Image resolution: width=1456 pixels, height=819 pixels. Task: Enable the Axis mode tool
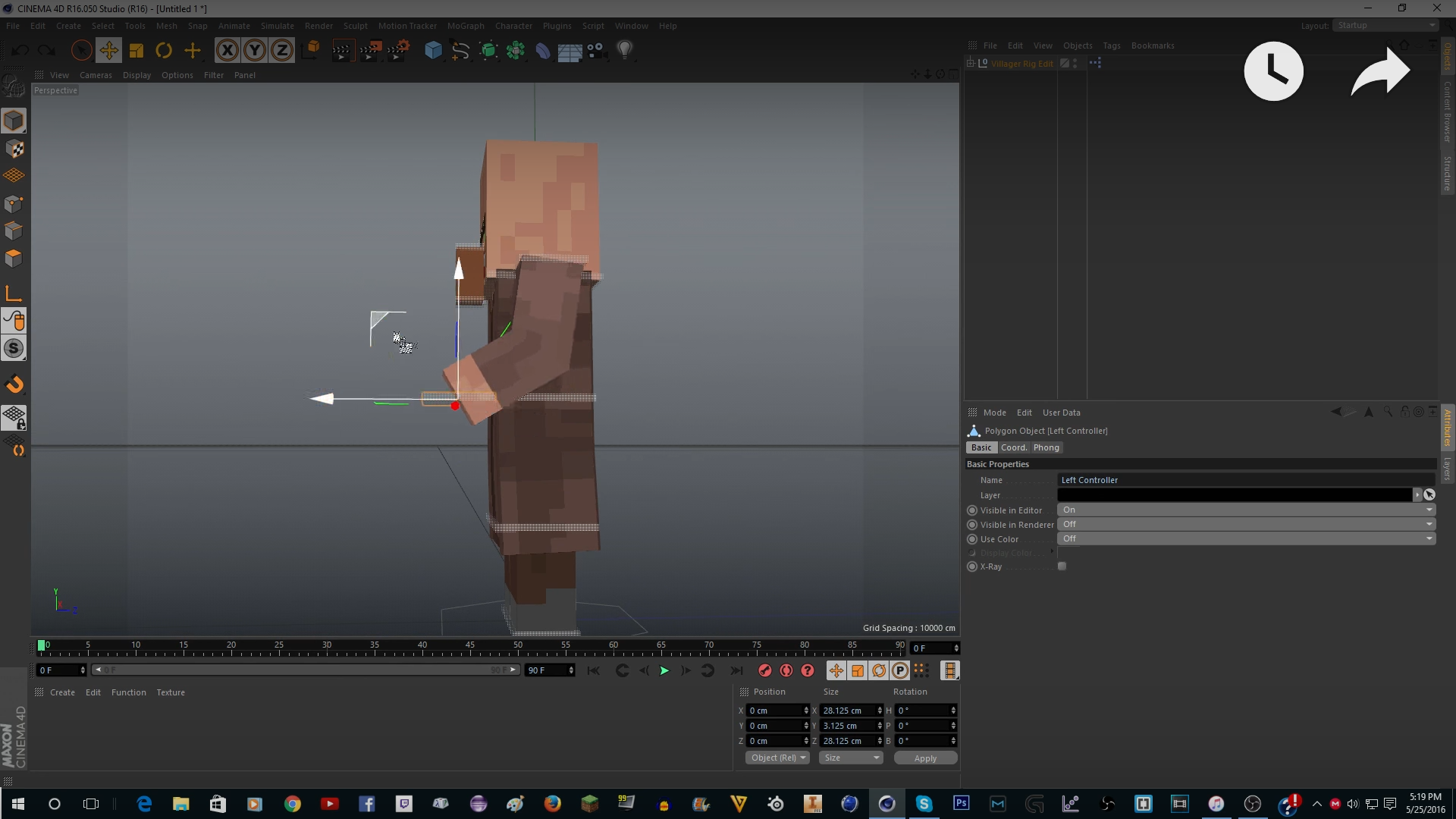pyautogui.click(x=14, y=293)
